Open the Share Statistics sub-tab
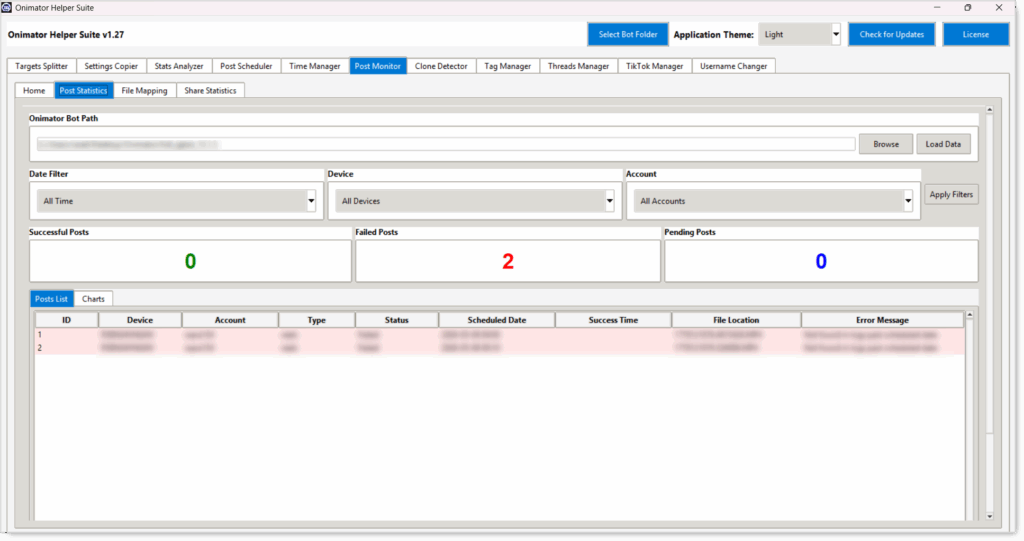The image size is (1024, 541). point(210,91)
